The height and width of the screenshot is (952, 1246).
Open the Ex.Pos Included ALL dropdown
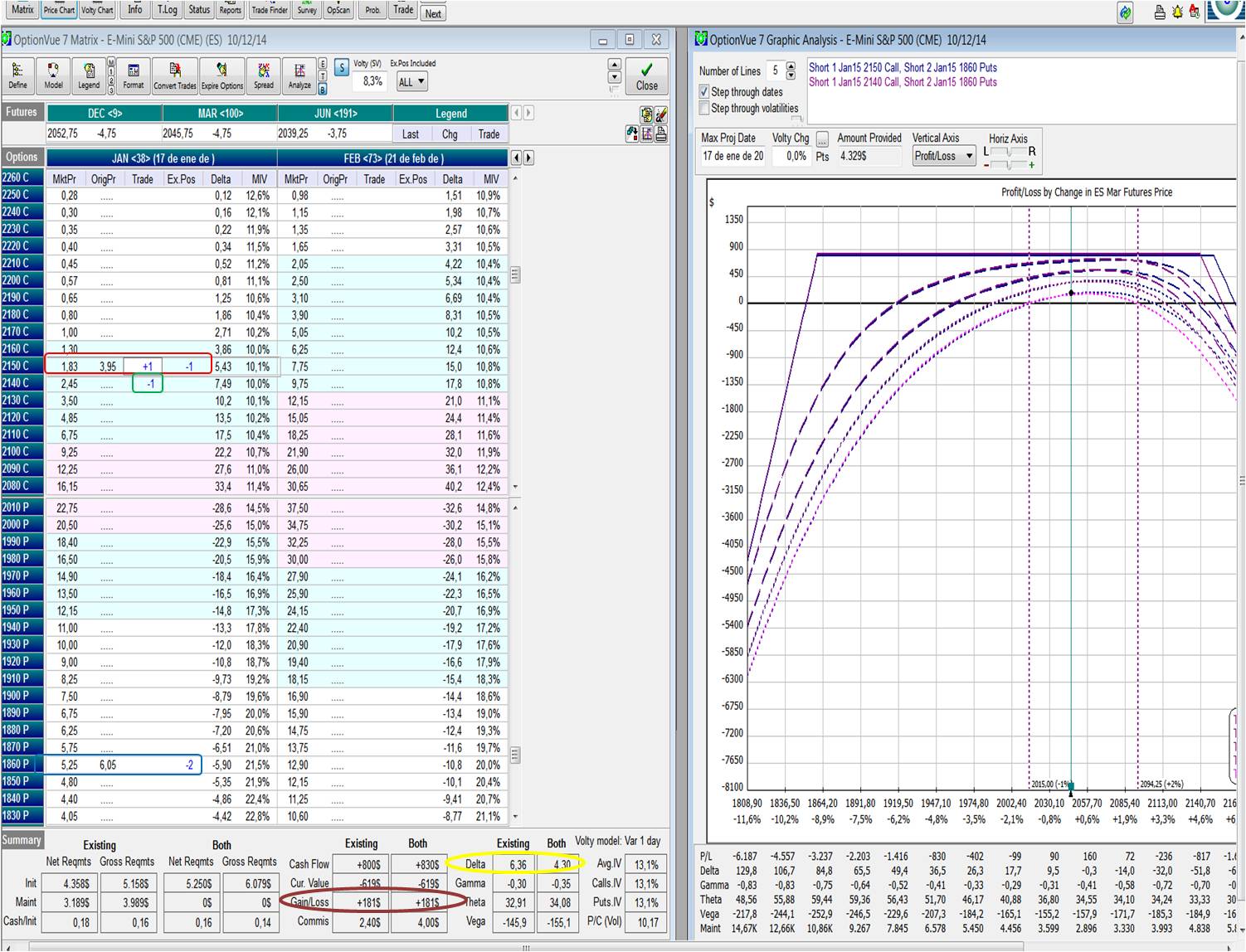coord(411,82)
